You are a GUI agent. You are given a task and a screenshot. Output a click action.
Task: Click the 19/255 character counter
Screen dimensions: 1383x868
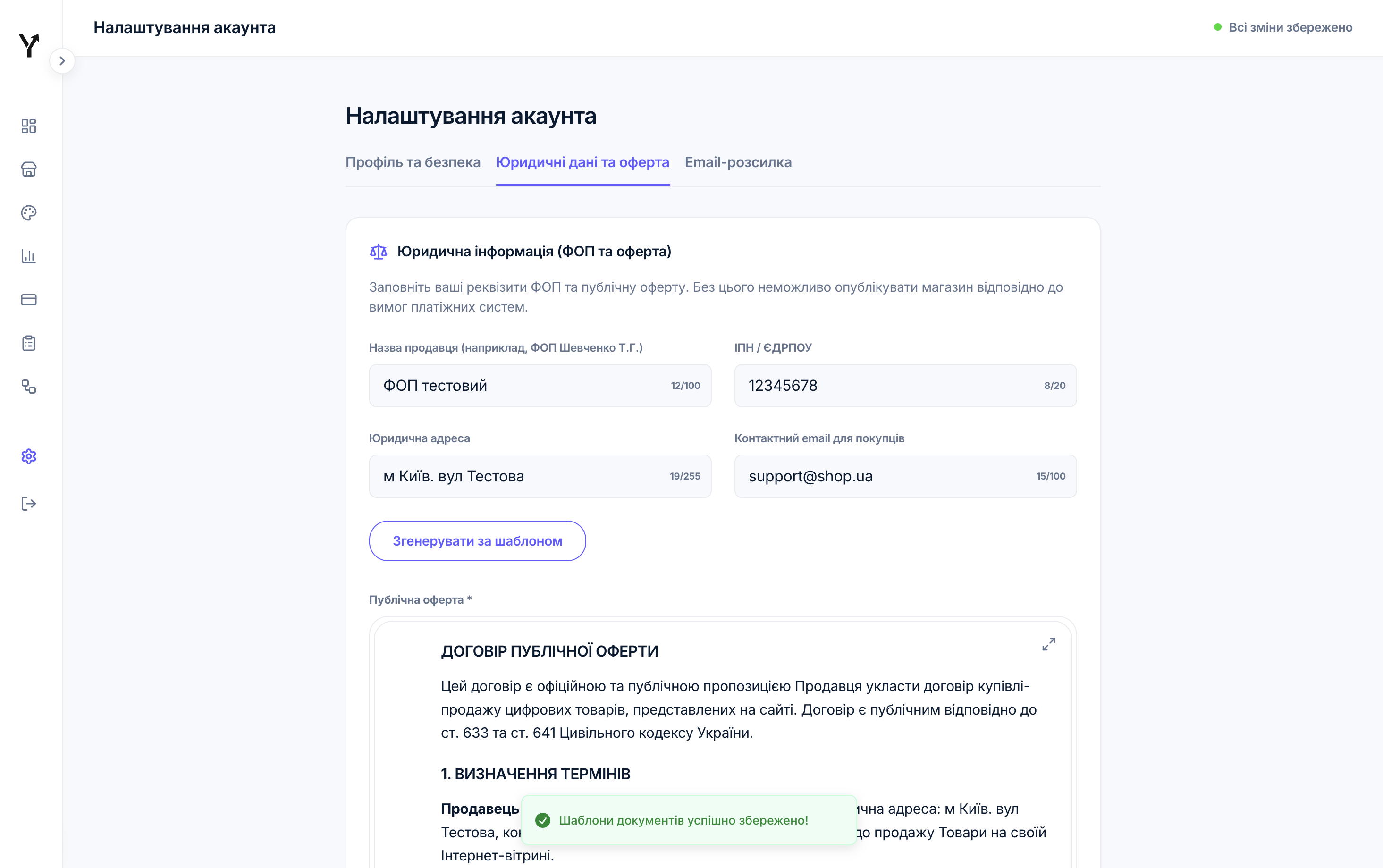[685, 477]
